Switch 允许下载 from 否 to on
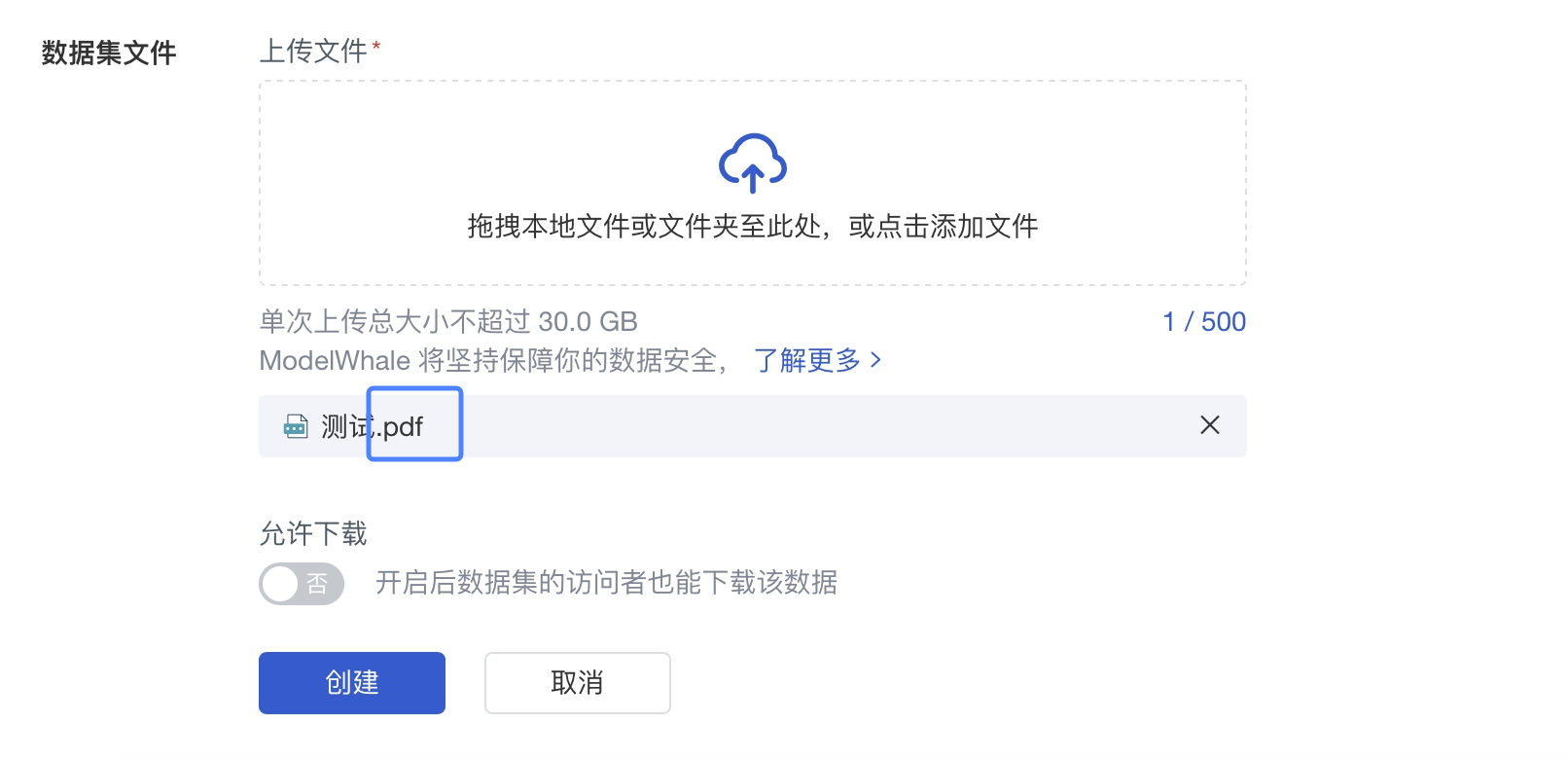Viewport: 1568px width, 759px height. (x=302, y=584)
